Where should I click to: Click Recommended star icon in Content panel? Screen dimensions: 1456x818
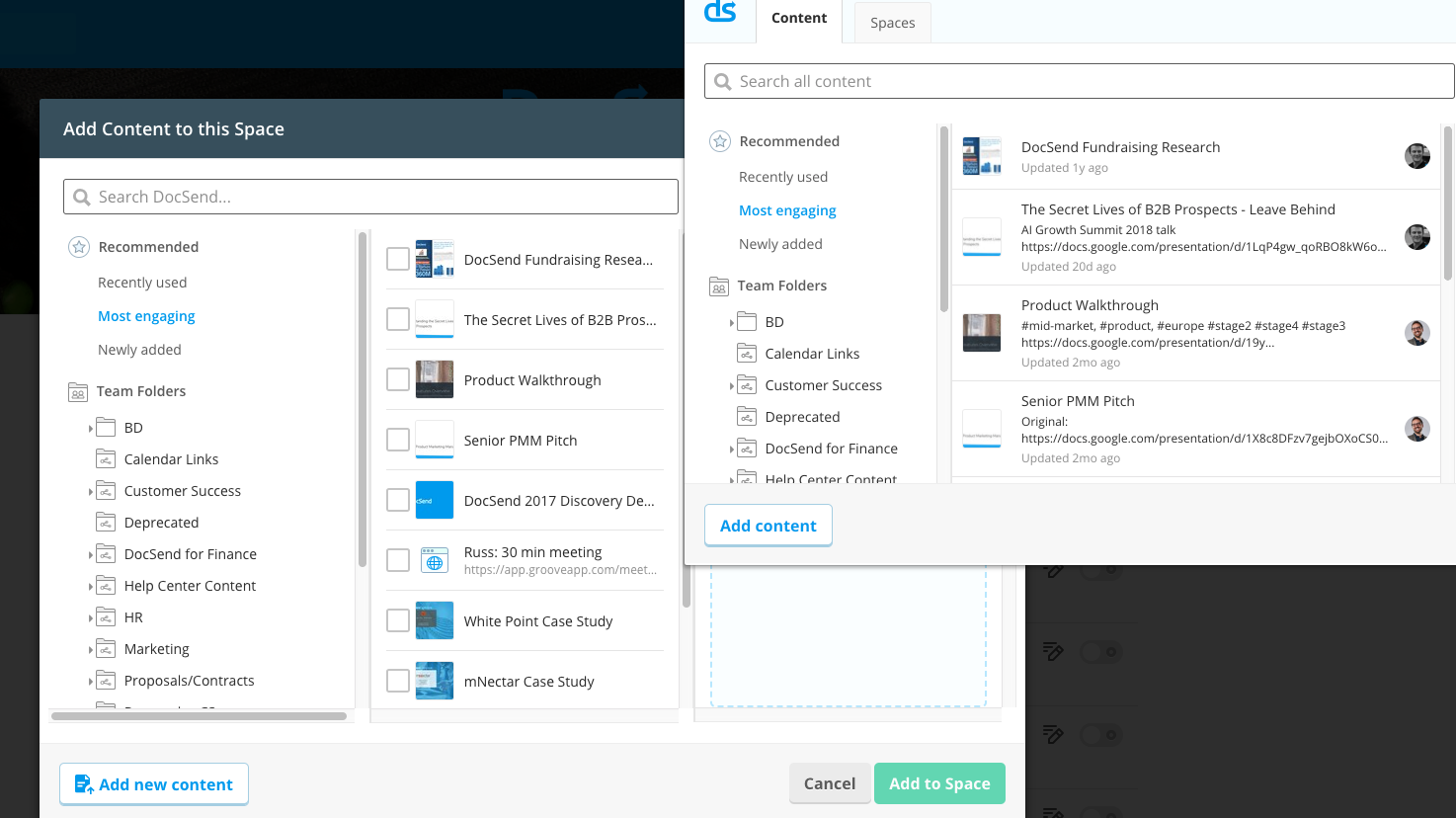[x=720, y=141]
